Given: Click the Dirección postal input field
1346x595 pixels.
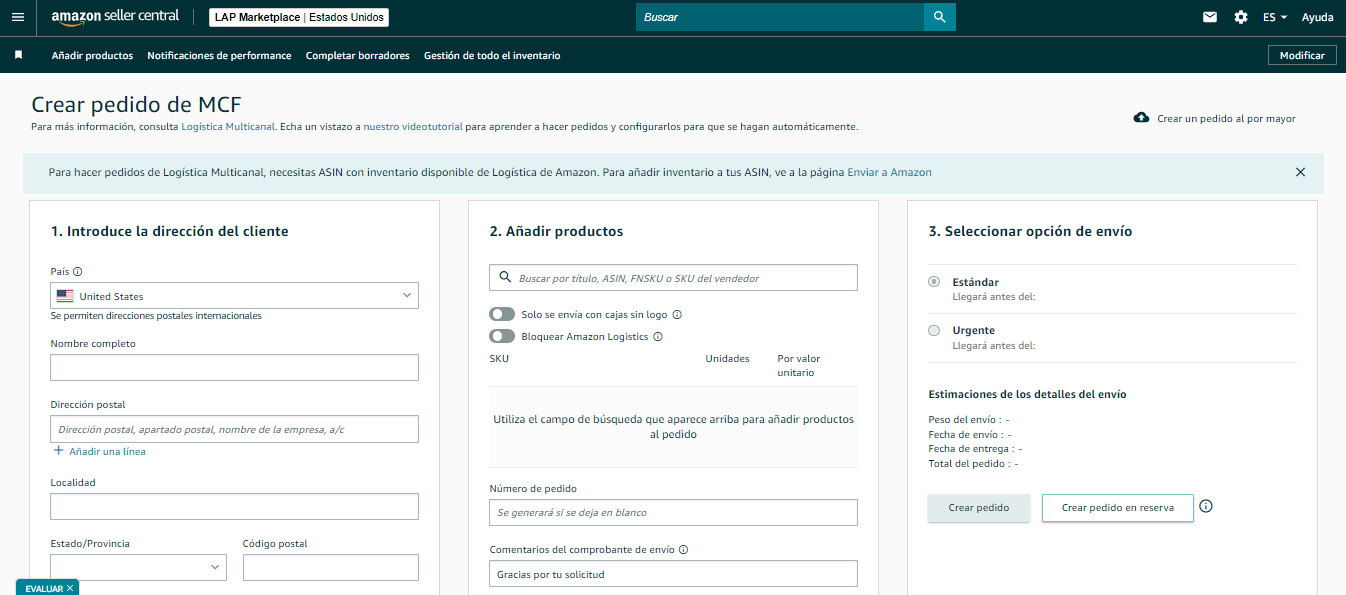Looking at the screenshot, I should [x=234, y=429].
